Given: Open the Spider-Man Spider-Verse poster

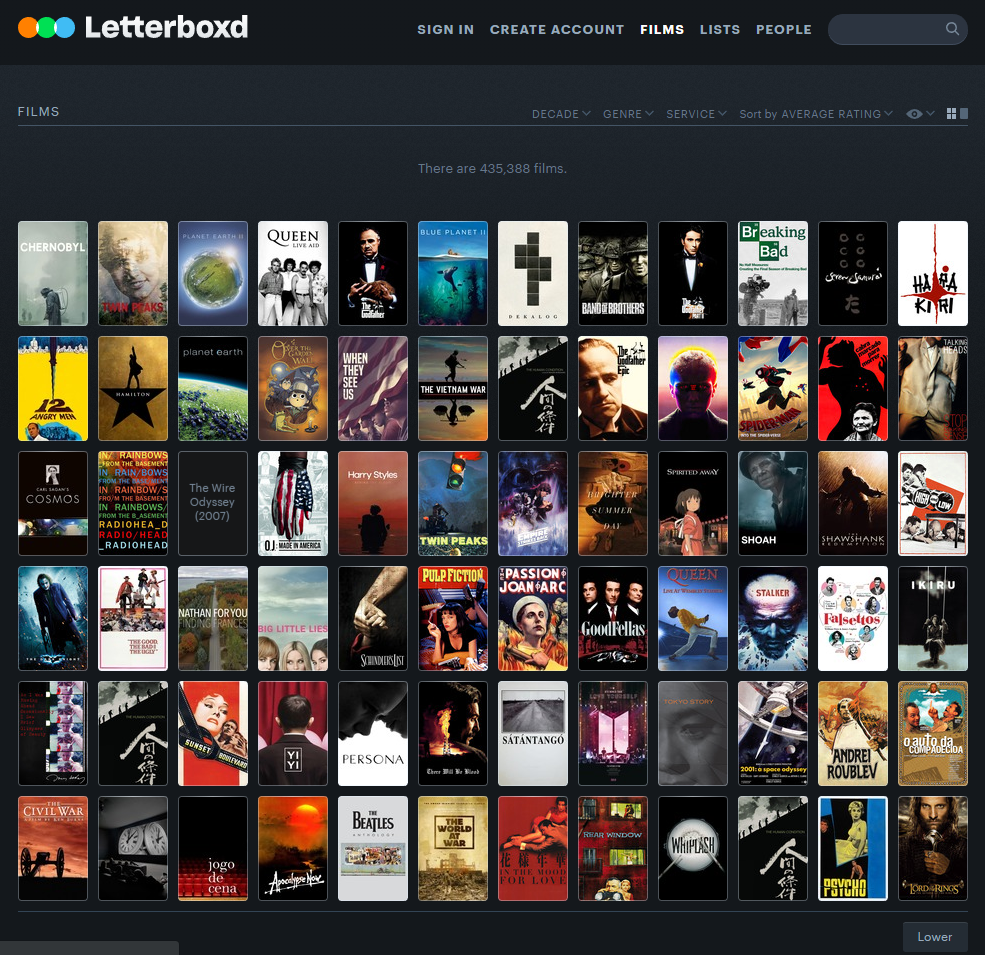Looking at the screenshot, I should (773, 388).
